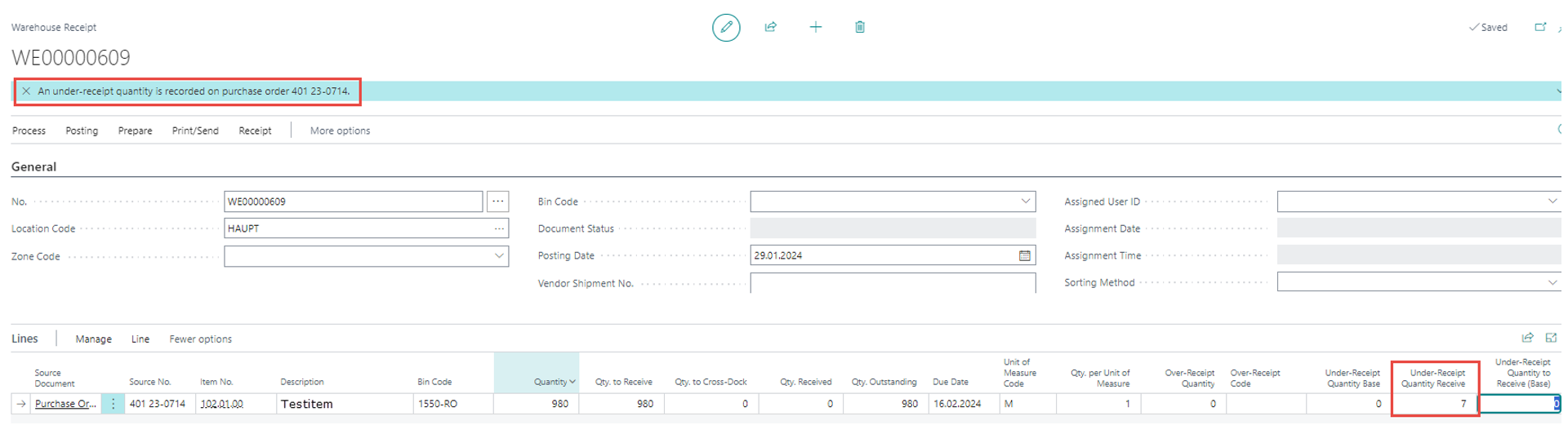The width and height of the screenshot is (1568, 434).
Task: Click Fewer options in Lines section
Action: 200,339
